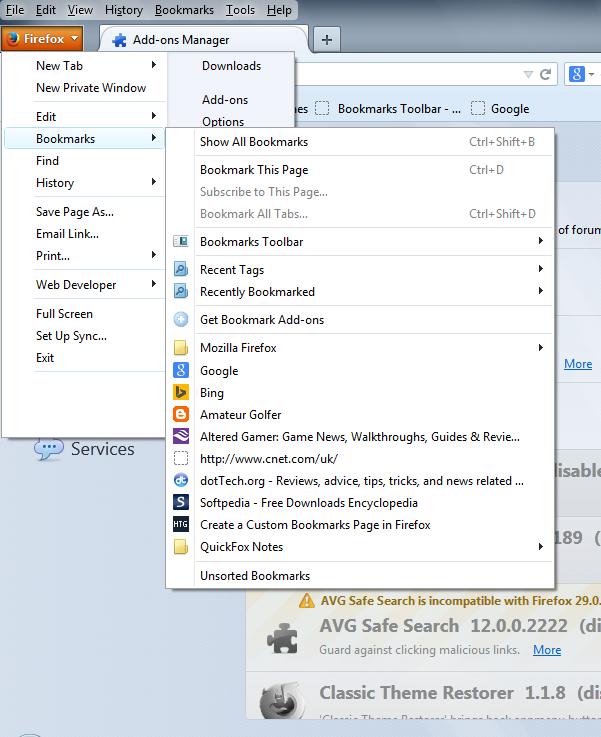Click the HTG bookmark favicon
601x737 pixels.
point(181,524)
